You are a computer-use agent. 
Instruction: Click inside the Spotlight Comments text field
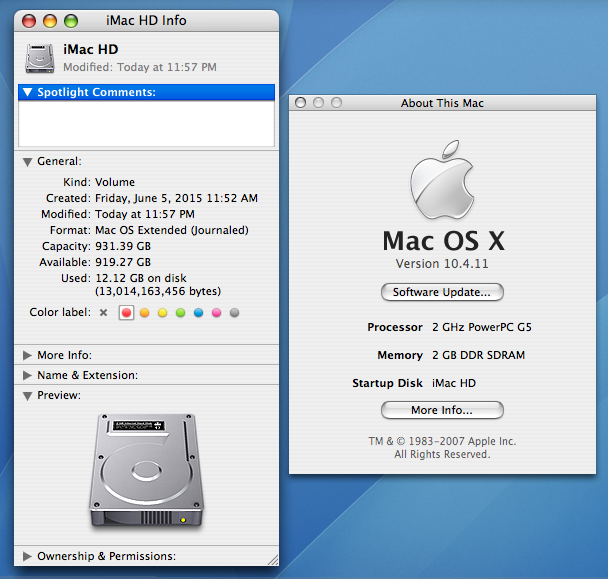pyautogui.click(x=146, y=123)
